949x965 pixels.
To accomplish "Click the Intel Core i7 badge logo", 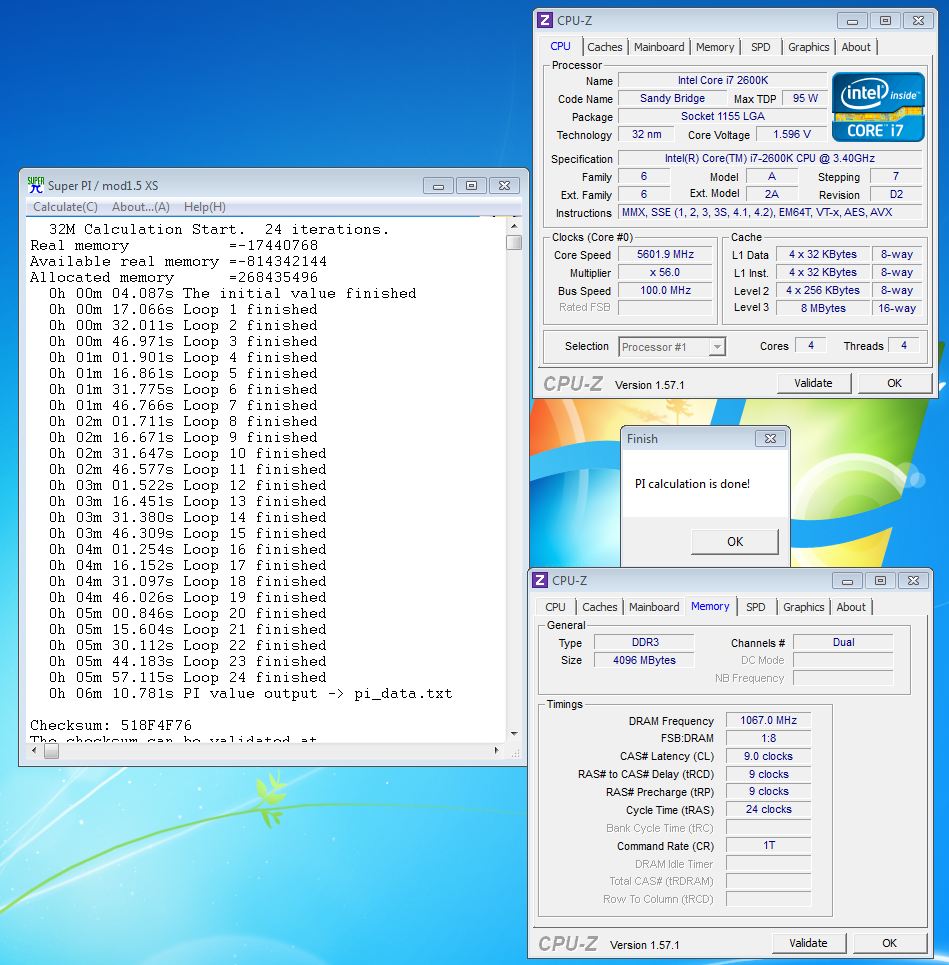I will tap(878, 108).
